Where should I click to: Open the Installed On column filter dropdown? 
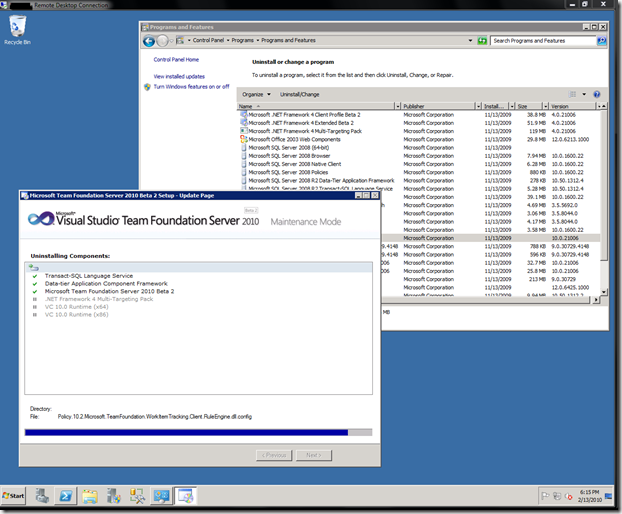coord(512,106)
